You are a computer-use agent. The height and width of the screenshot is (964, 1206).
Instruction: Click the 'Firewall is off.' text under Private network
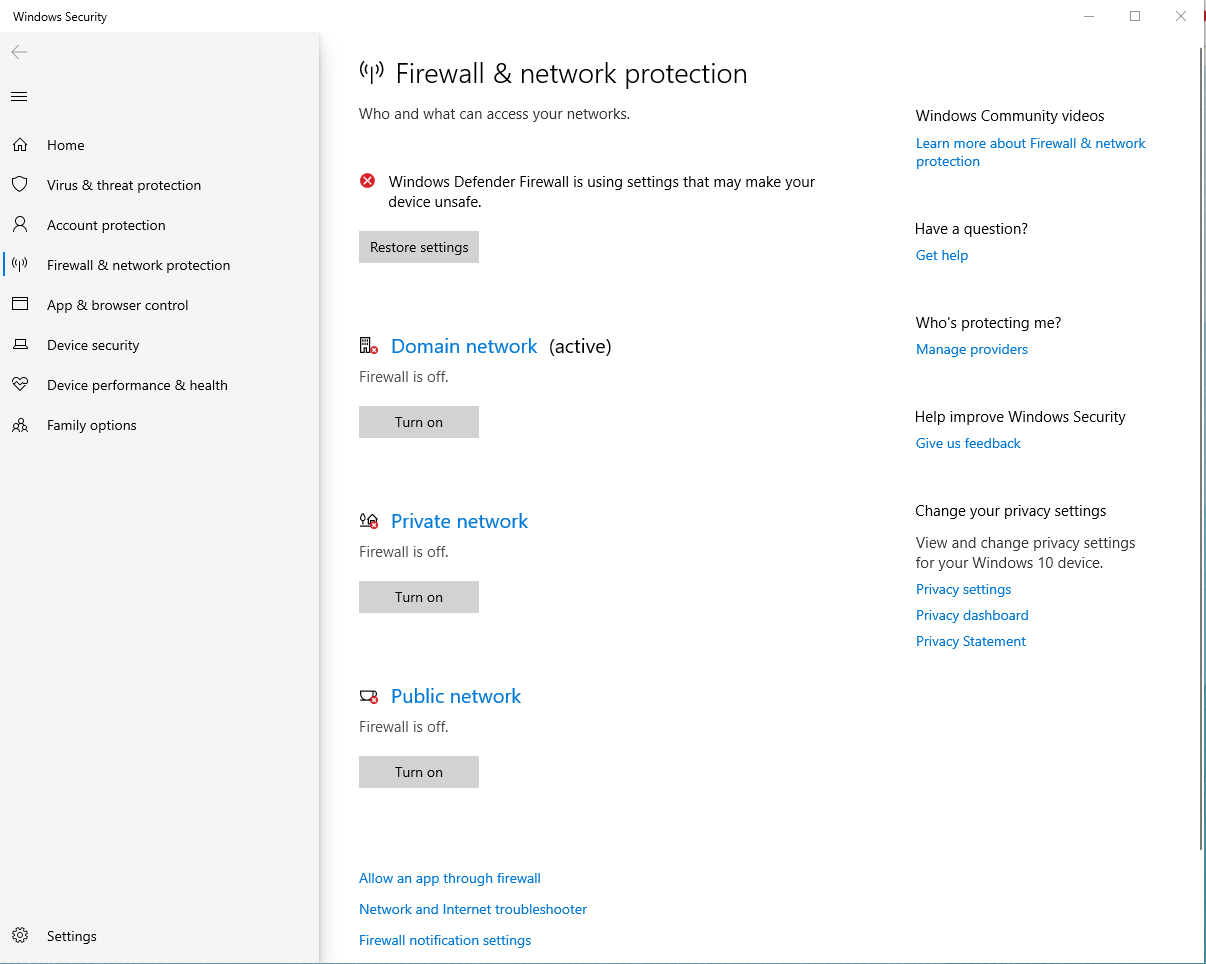pos(404,552)
